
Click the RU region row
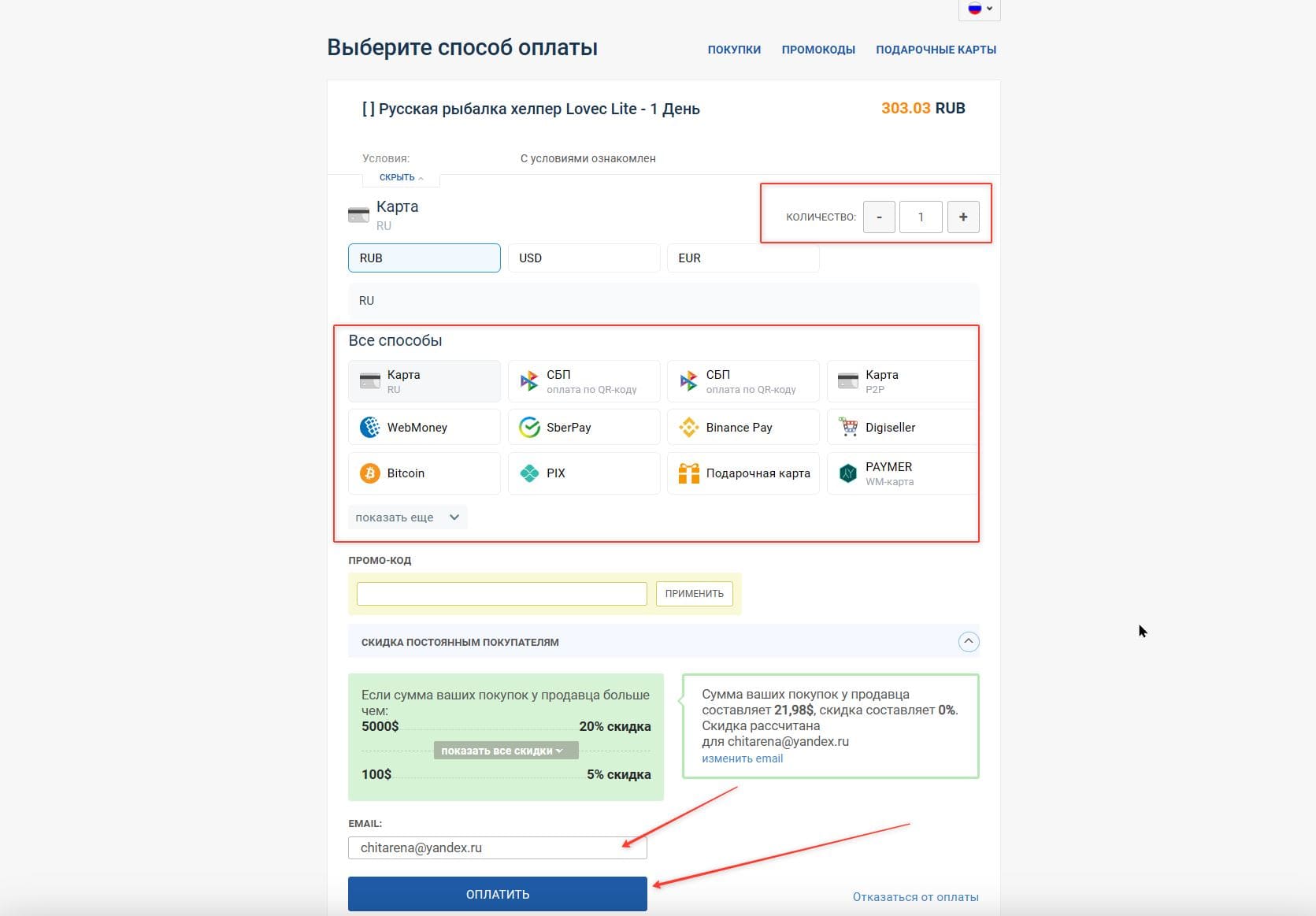click(664, 301)
